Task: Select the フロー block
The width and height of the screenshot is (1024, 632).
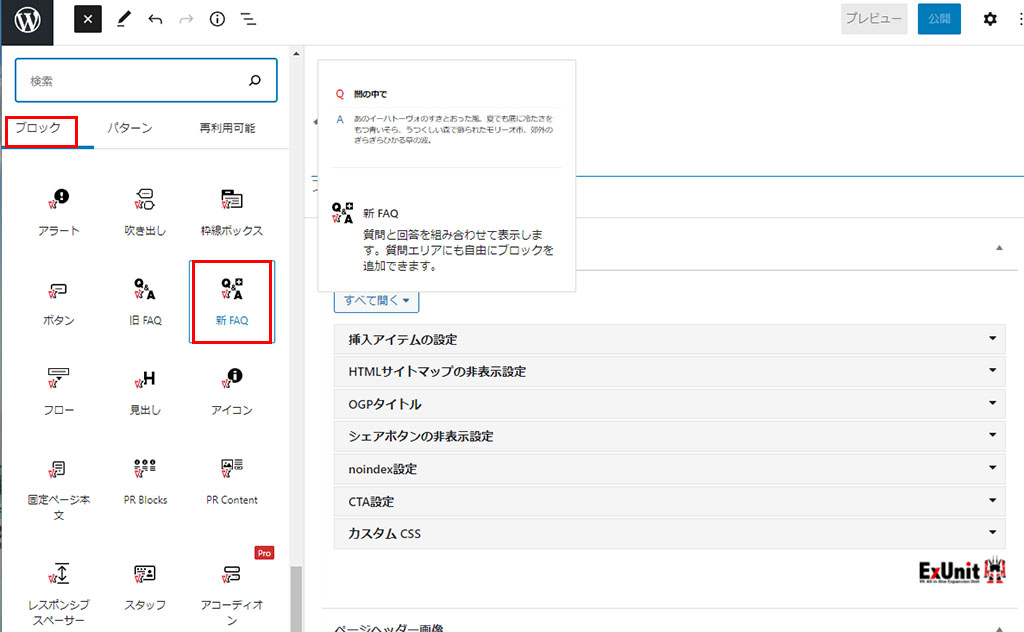Action: pos(59,390)
